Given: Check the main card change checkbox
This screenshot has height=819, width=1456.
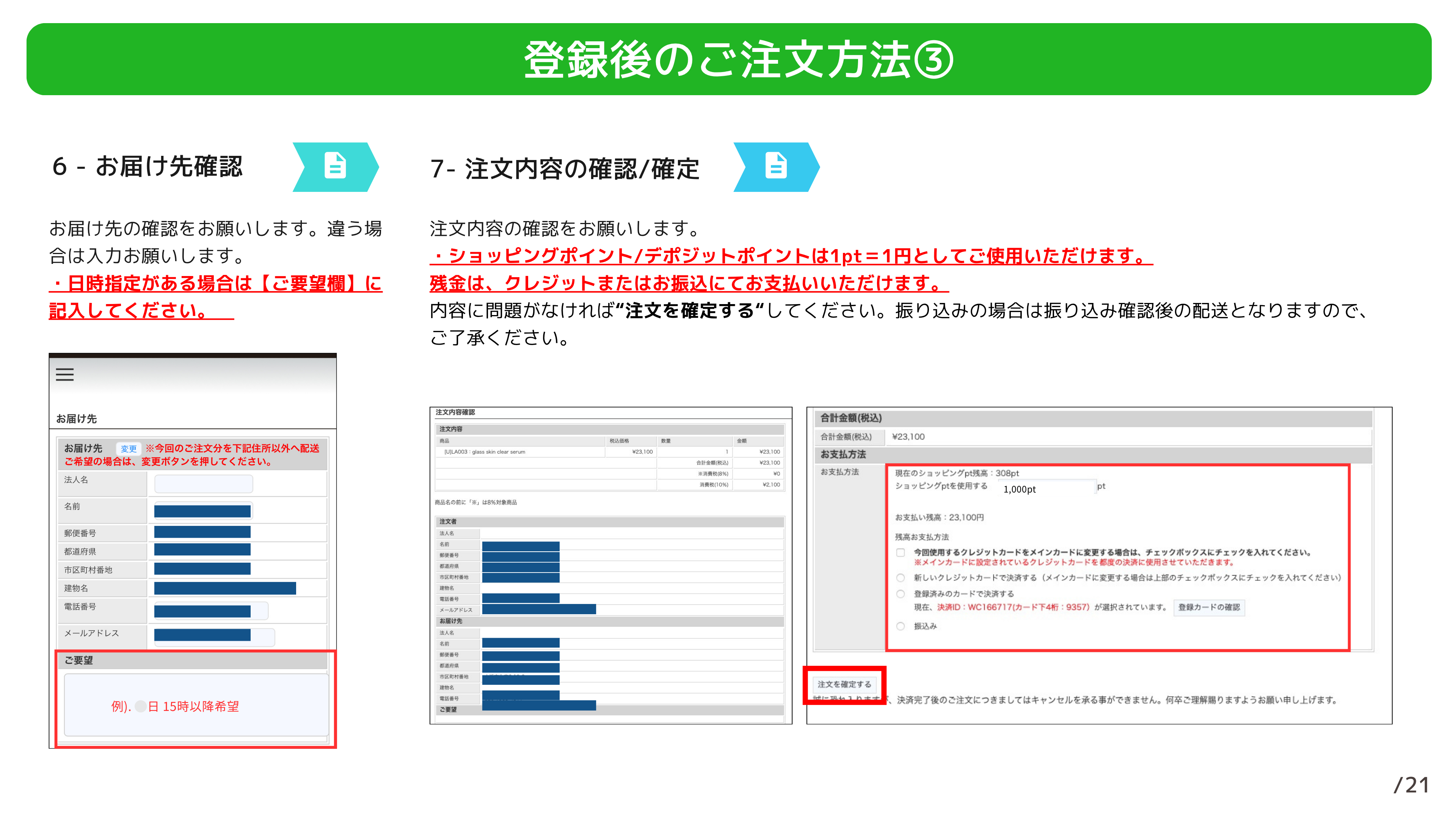Looking at the screenshot, I should [901, 552].
